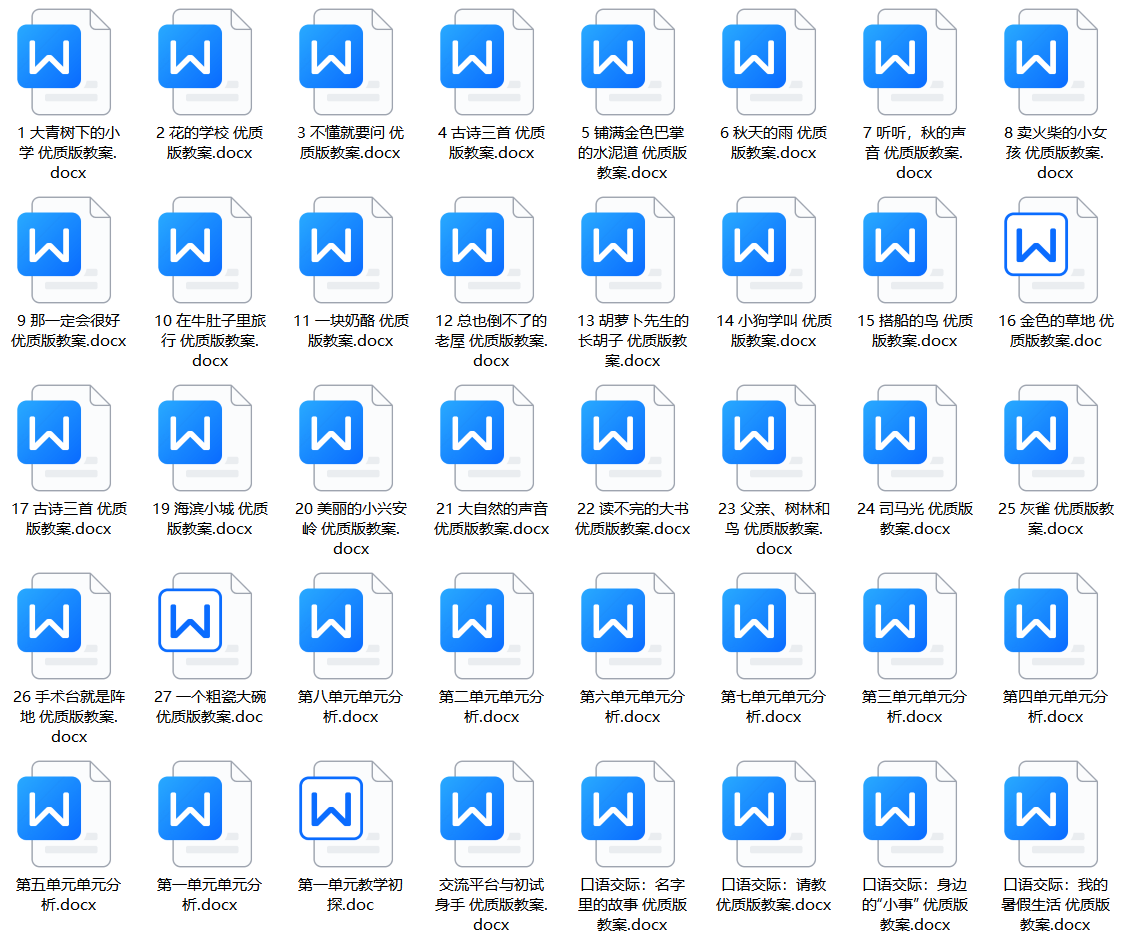Click the '5 铺满金色巴掌的水泥道' file icon

[628, 62]
